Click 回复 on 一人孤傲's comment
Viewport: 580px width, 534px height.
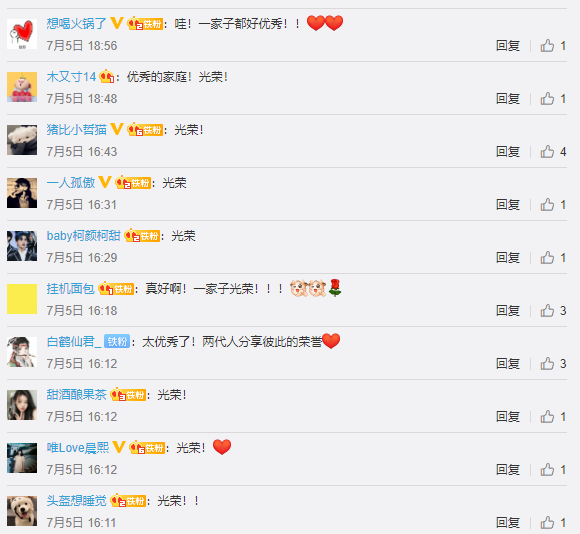[508, 205]
